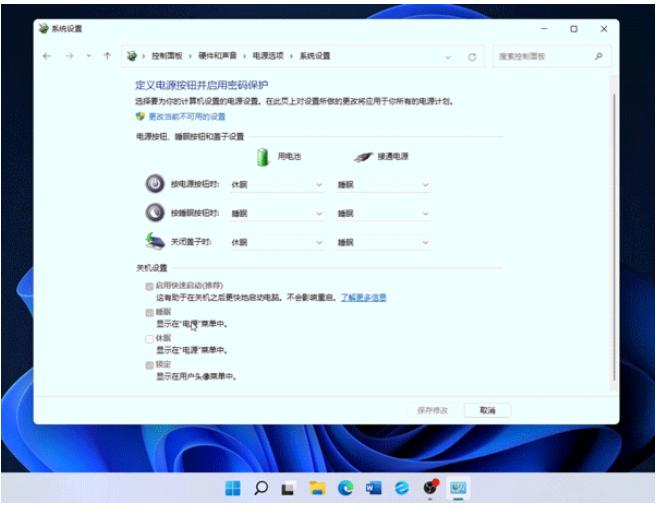Open taskbar search magnifier icon

point(261,488)
